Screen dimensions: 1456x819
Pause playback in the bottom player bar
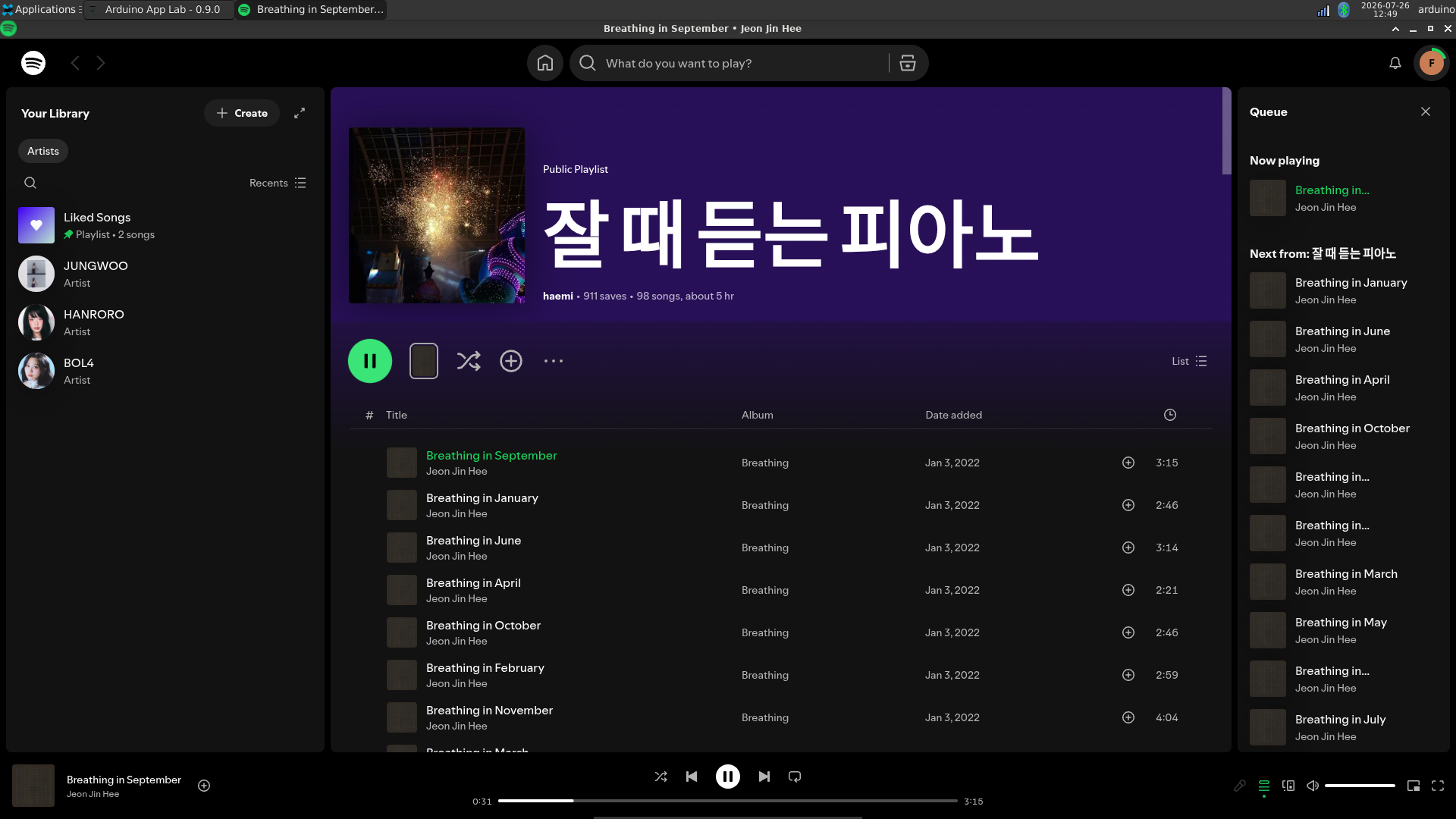pos(728,777)
